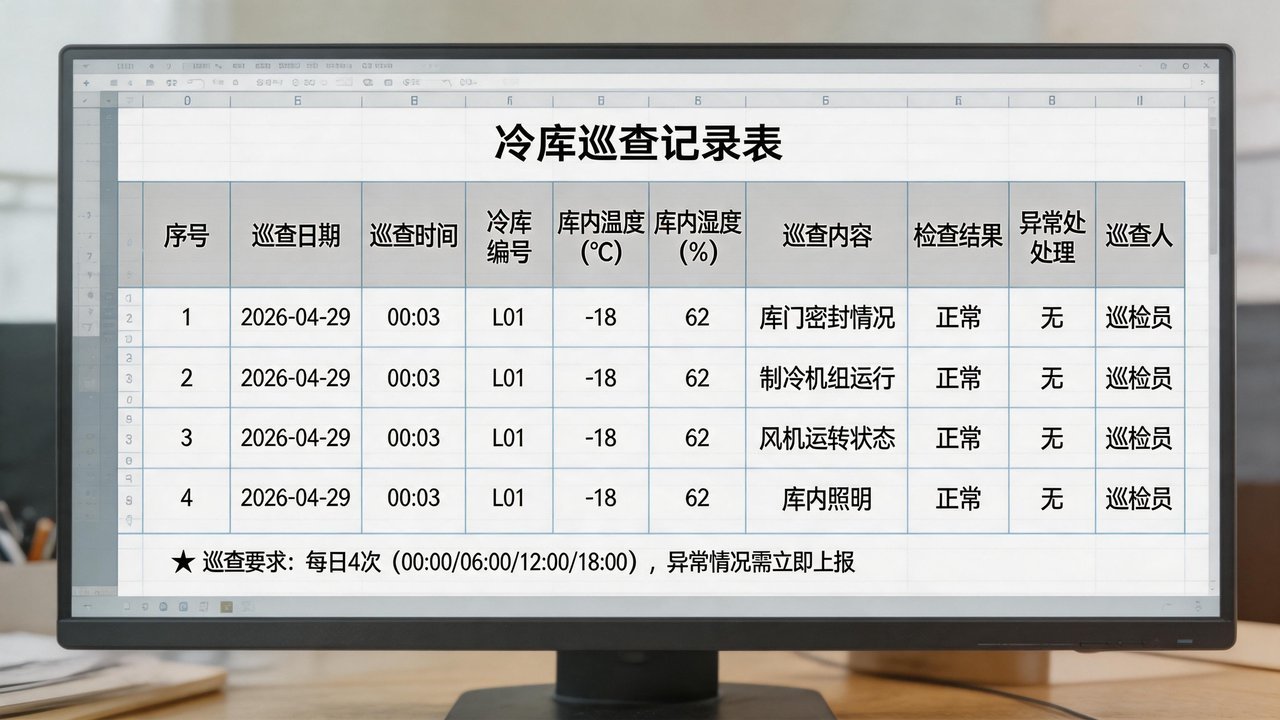Select the cell containing 冷库巡查记录表 title
Image resolution: width=1280 pixels, height=720 pixels.
tap(640, 140)
